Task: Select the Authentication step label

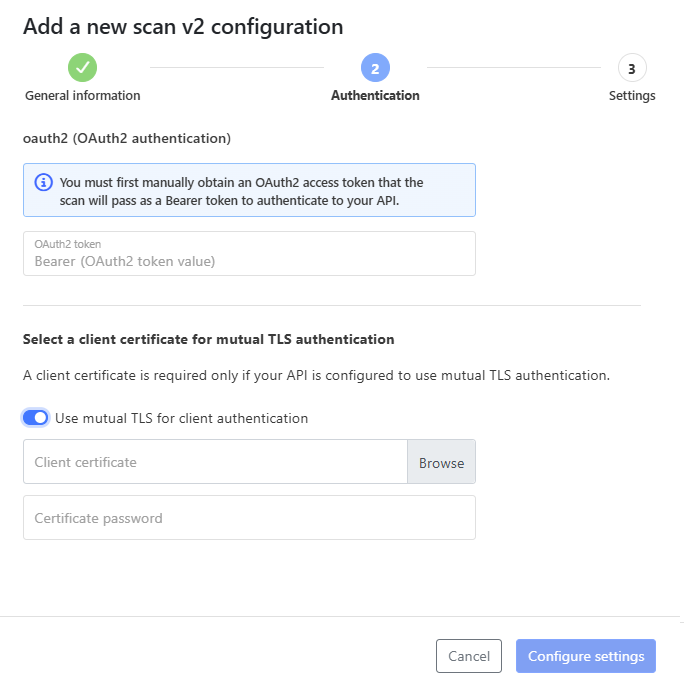Action: coord(375,96)
